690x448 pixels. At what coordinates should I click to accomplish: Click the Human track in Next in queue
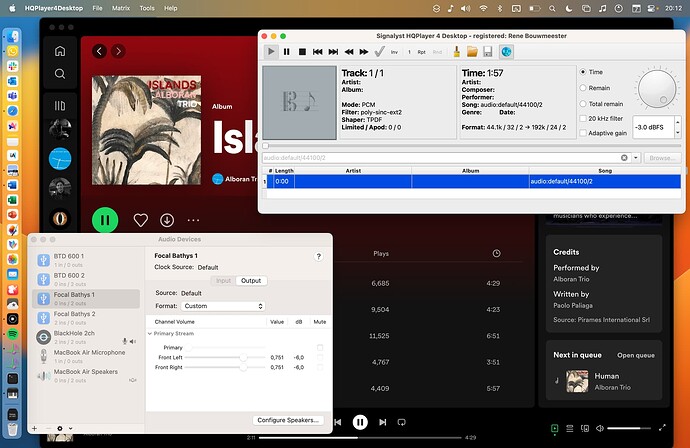(604, 381)
